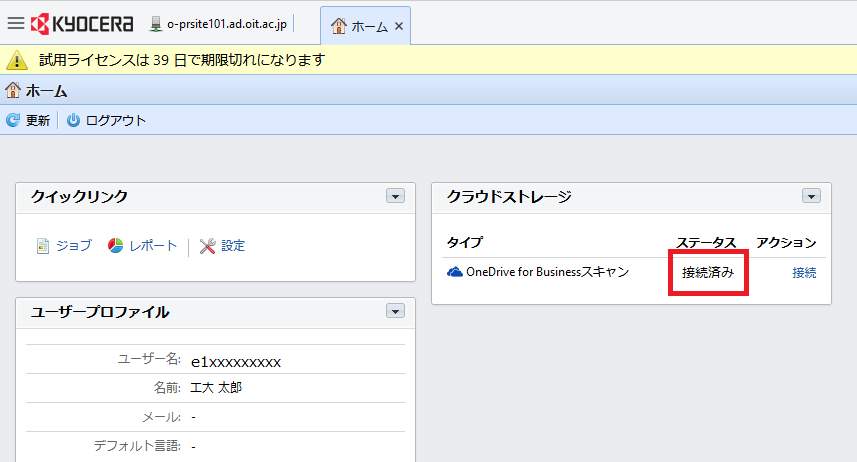Click the 接続 link under アクション

coord(804,272)
